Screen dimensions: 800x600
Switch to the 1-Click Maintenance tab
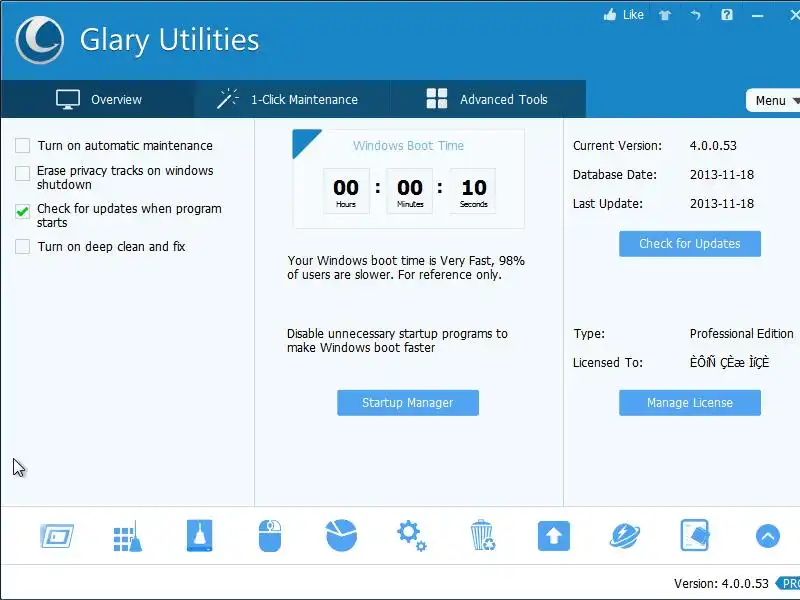pos(292,99)
